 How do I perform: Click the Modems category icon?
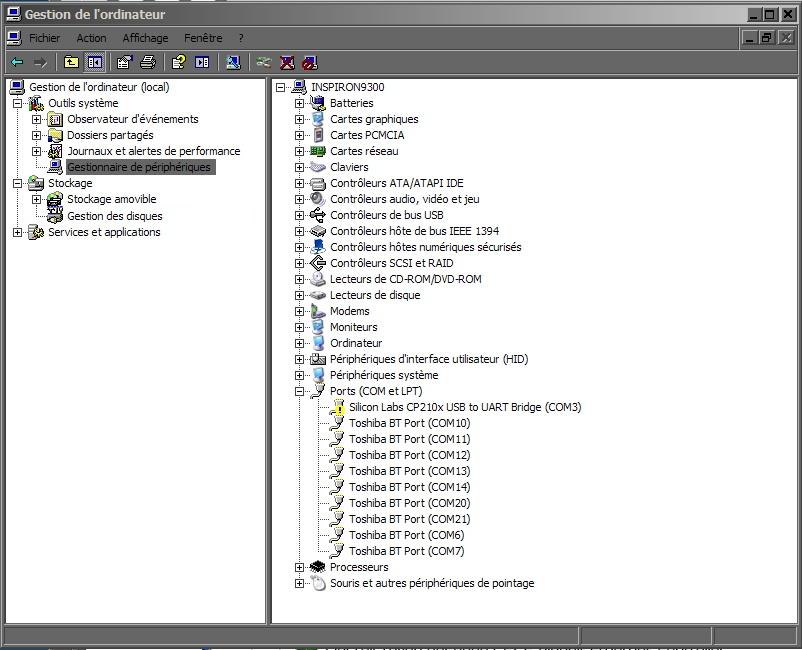(x=318, y=311)
